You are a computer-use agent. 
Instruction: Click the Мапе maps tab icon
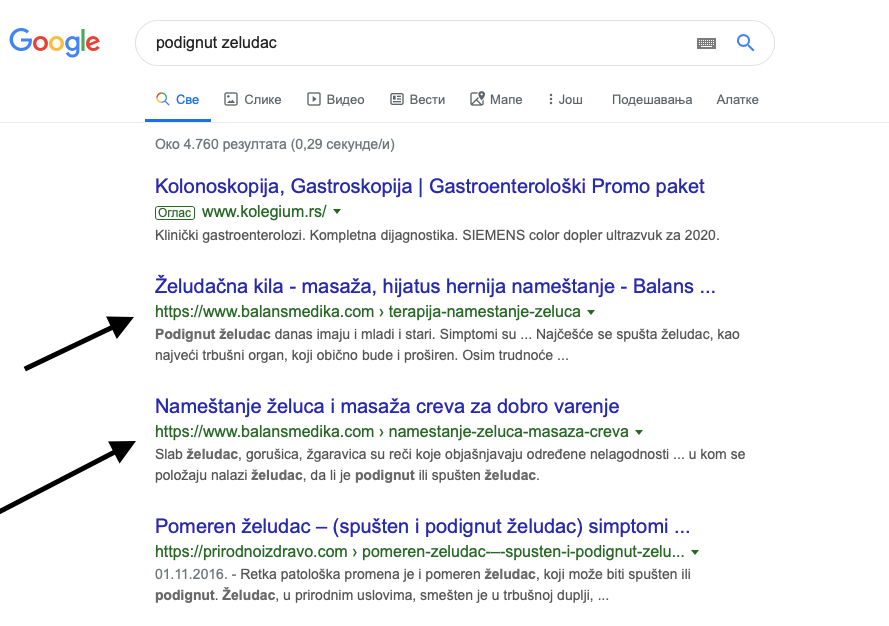click(477, 99)
